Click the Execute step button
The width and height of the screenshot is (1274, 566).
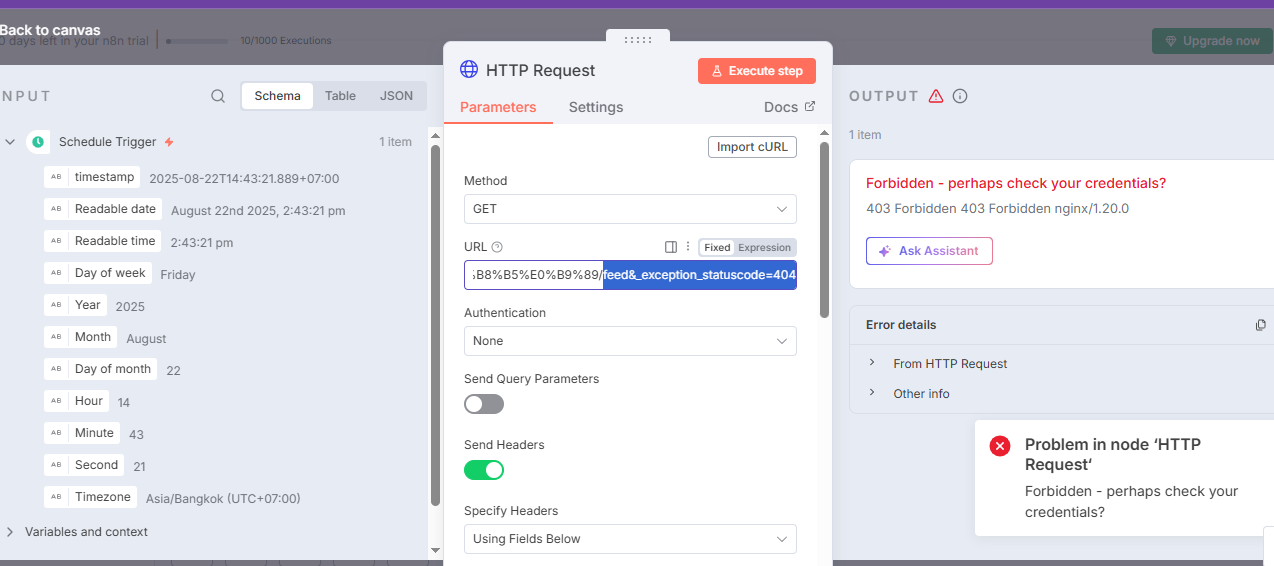pyautogui.click(x=757, y=71)
